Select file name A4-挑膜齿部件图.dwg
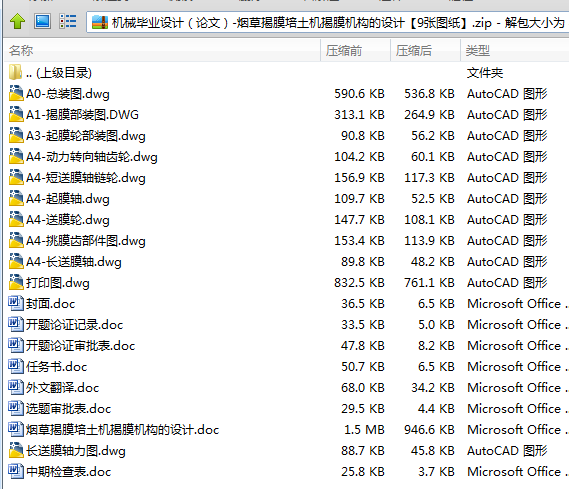The image size is (569, 489). pyautogui.click(x=86, y=241)
